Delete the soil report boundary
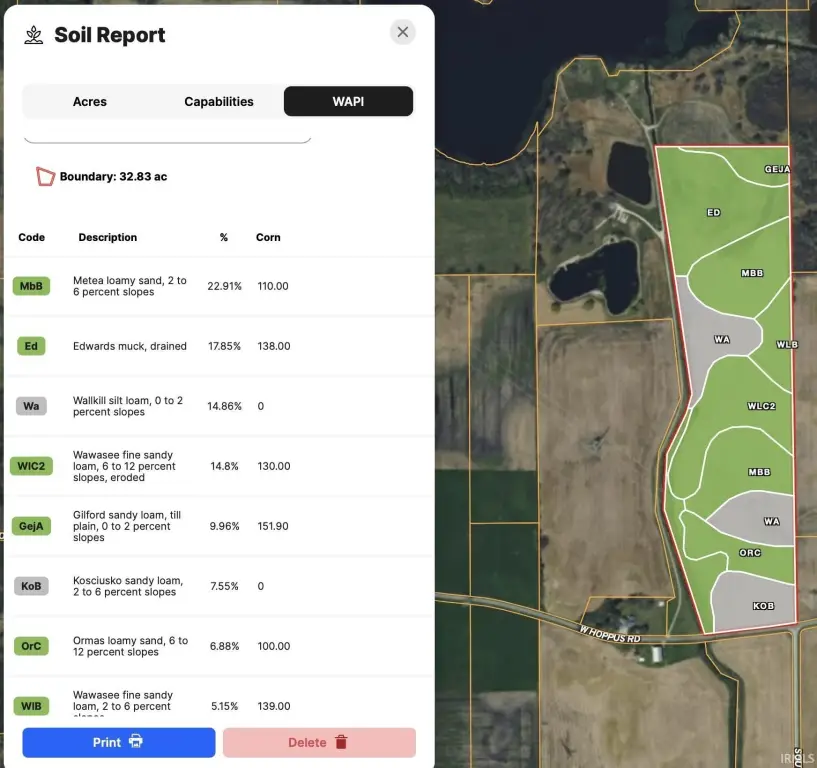817x768 pixels. 319,742
